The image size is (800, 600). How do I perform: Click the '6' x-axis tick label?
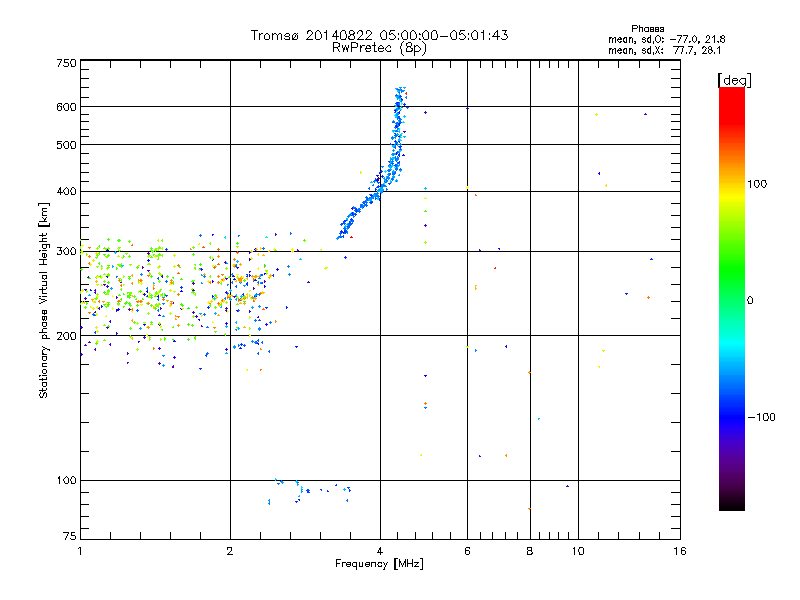tap(467, 551)
